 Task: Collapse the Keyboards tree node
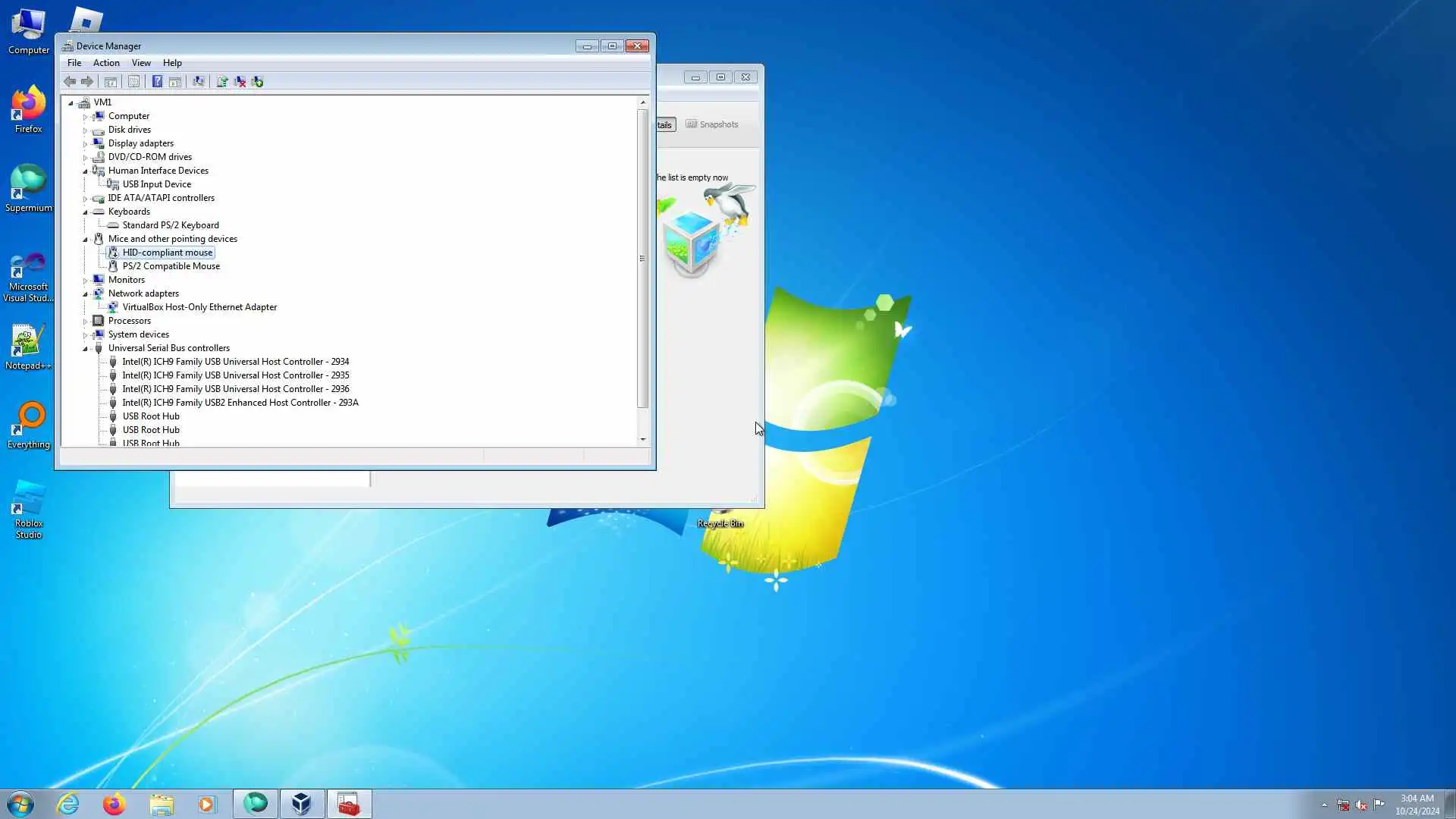point(85,212)
